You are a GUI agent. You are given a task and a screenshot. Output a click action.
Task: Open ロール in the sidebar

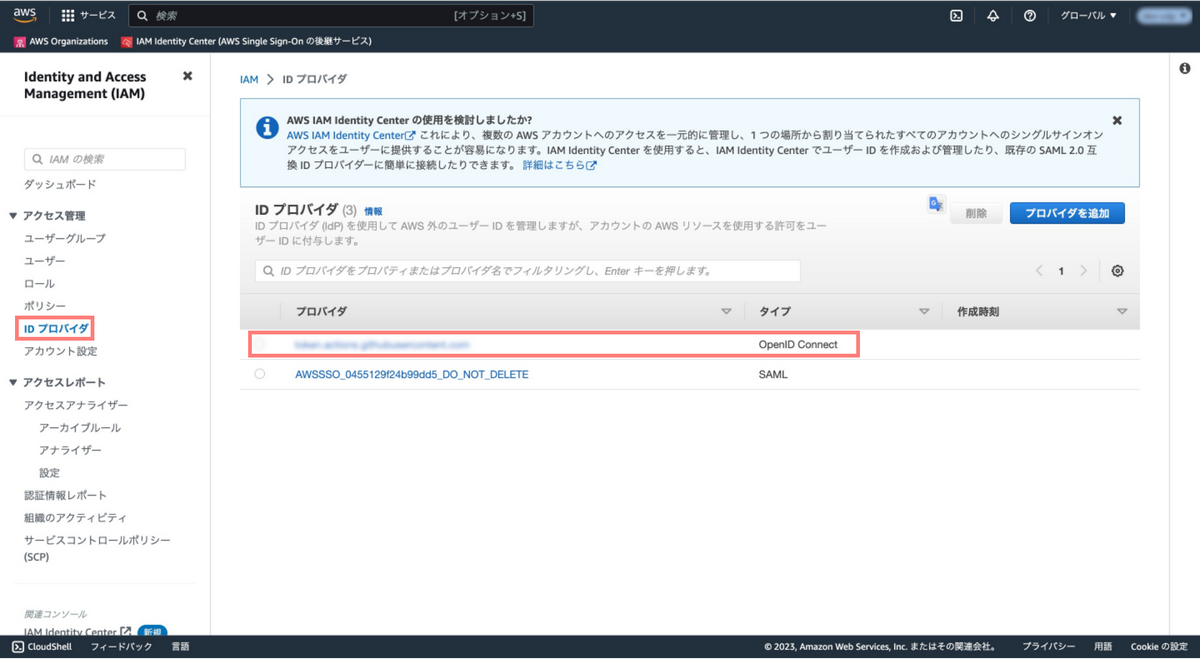coord(39,284)
